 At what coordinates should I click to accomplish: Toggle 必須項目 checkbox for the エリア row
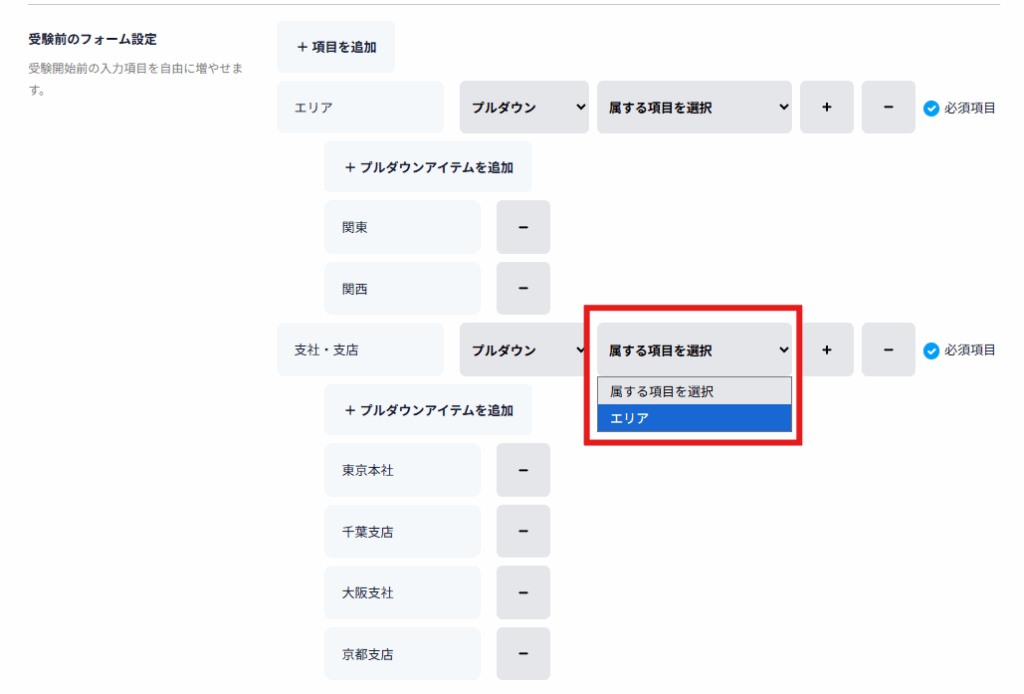pos(931,108)
